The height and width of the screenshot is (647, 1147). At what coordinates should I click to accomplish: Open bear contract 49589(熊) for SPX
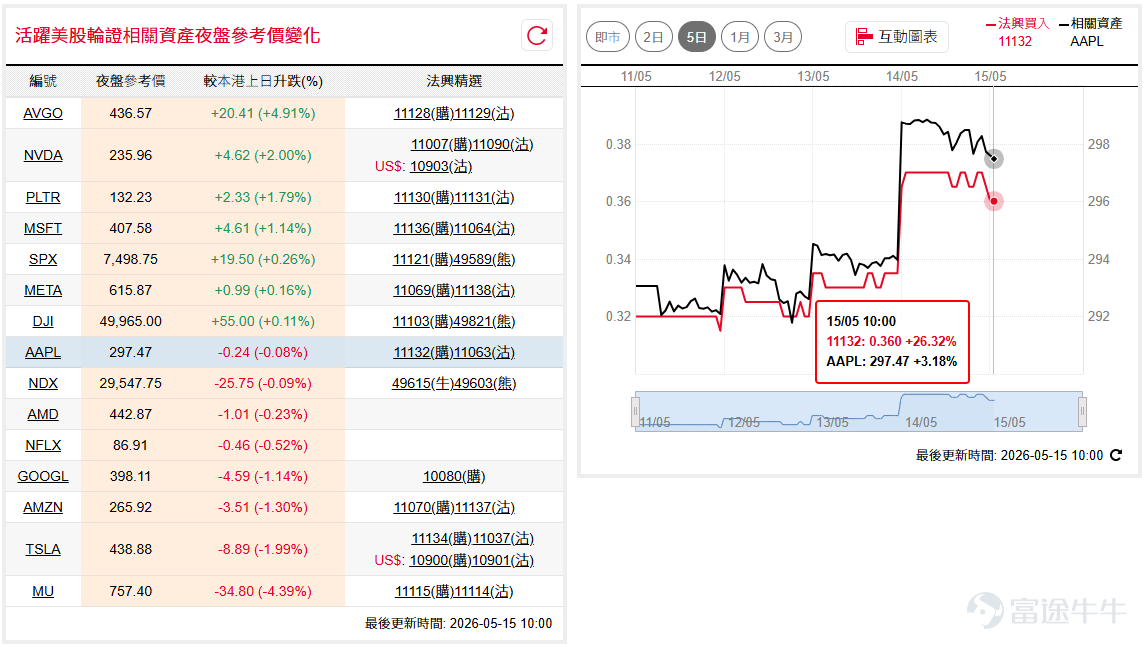[x=484, y=259]
